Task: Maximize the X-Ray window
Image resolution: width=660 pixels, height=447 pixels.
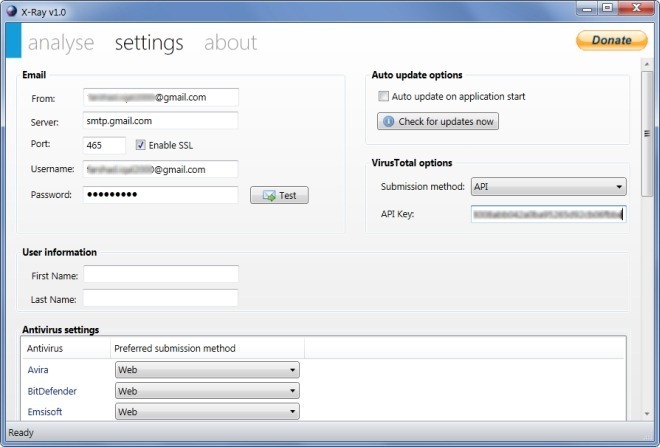Action: 607,8
